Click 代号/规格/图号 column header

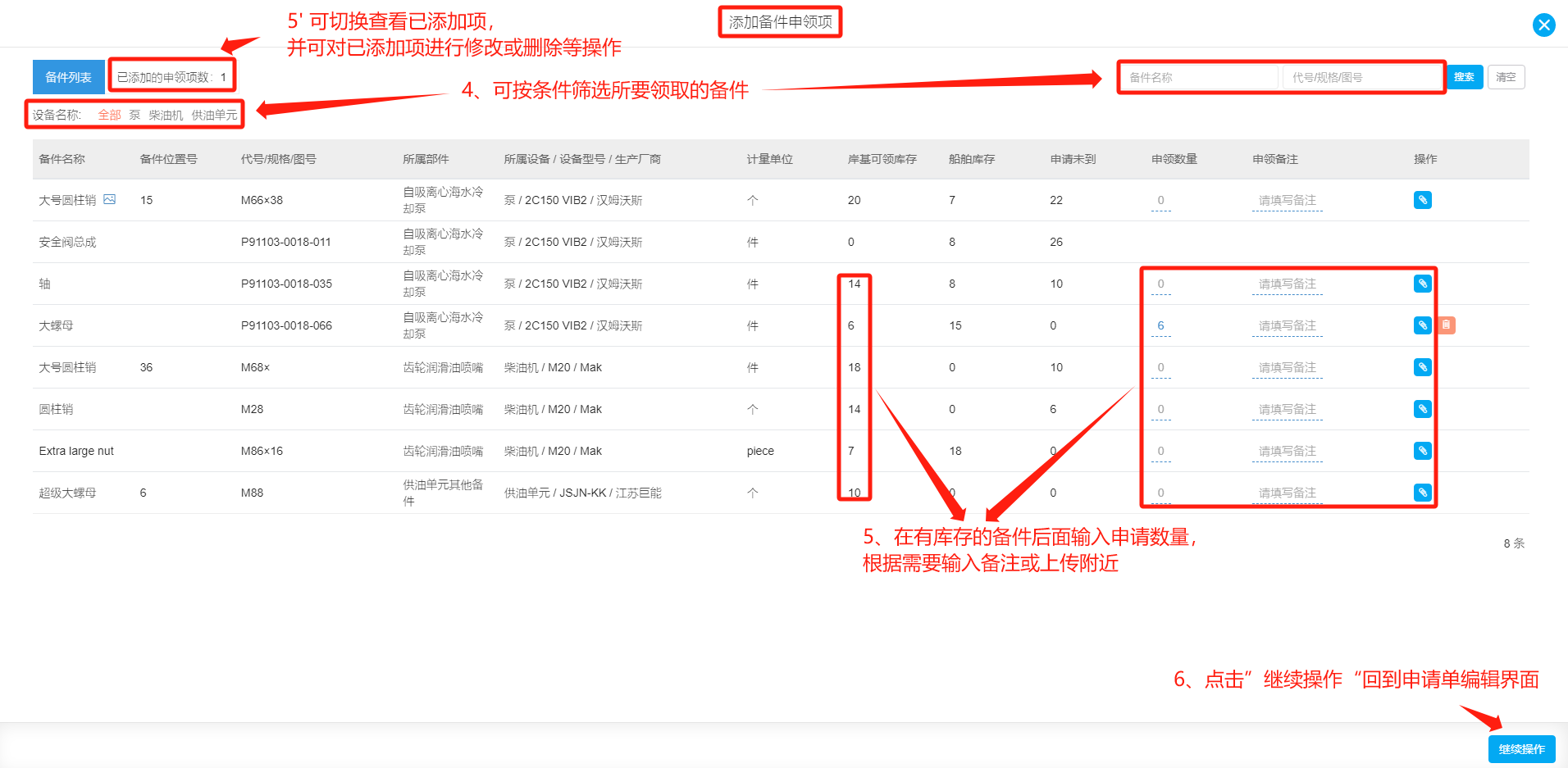[278, 159]
